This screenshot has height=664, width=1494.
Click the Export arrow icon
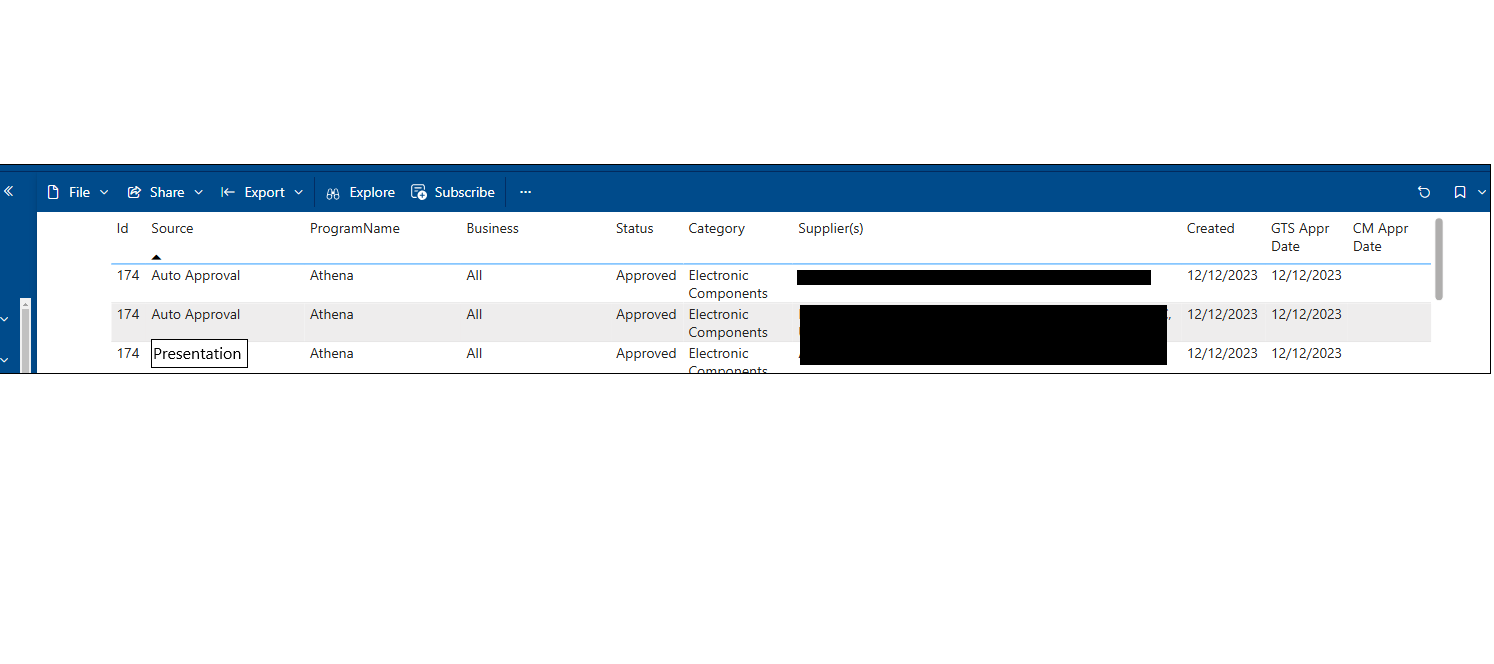click(228, 192)
